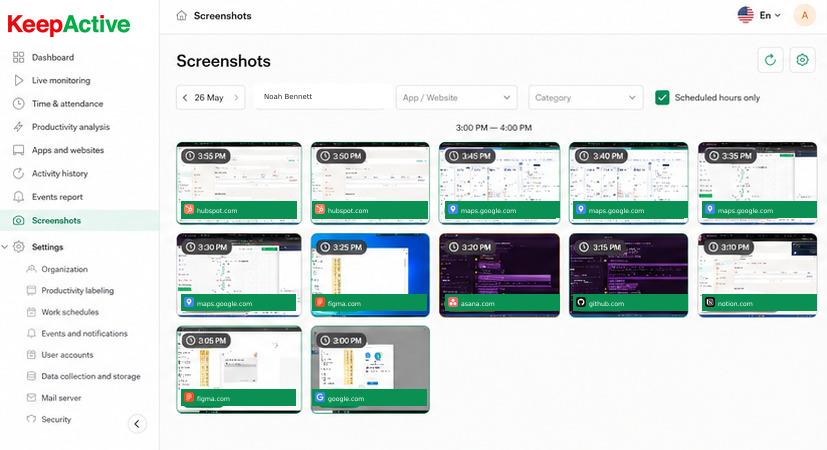The image size is (827, 450).
Task: Open the Dashboard grid icon
Action: click(18, 57)
